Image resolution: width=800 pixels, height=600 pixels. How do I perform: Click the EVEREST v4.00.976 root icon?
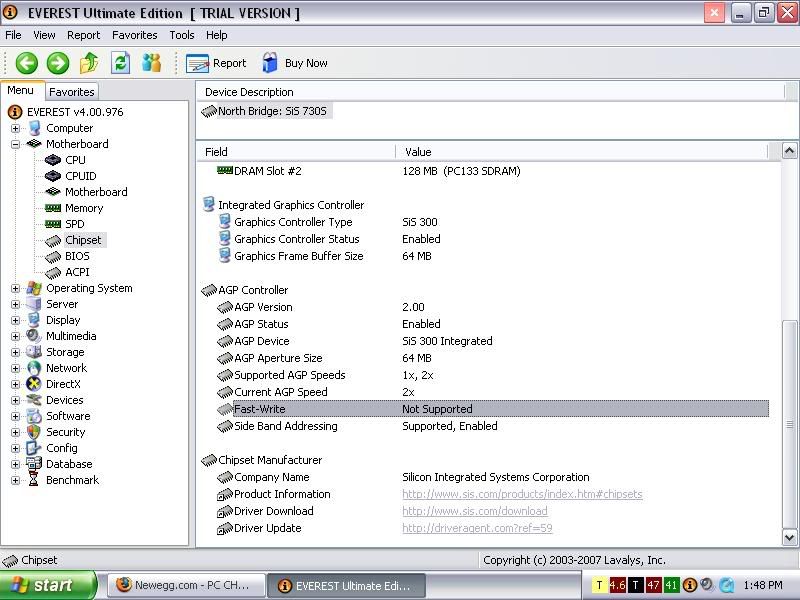[x=15, y=112]
